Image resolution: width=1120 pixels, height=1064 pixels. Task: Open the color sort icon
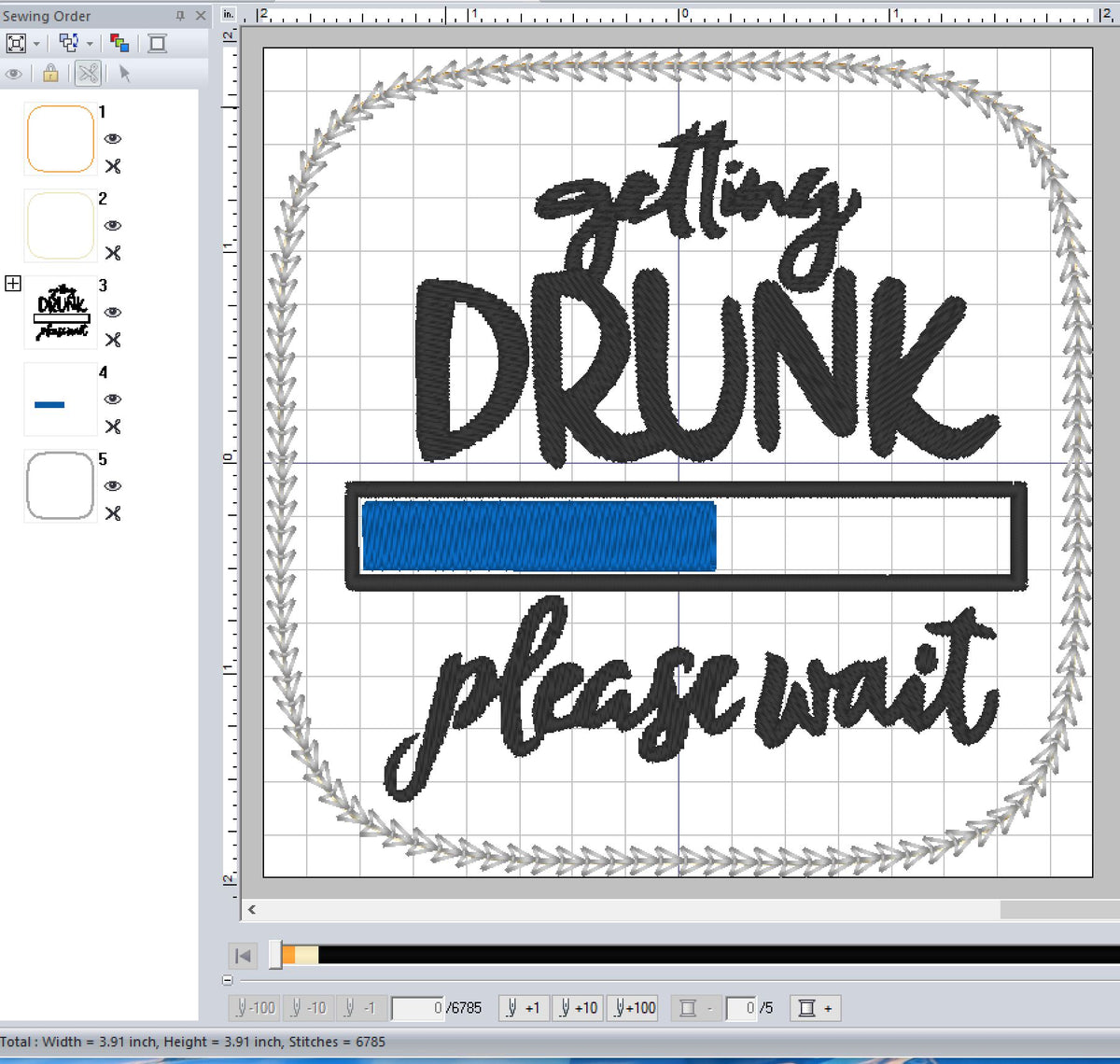tap(119, 43)
